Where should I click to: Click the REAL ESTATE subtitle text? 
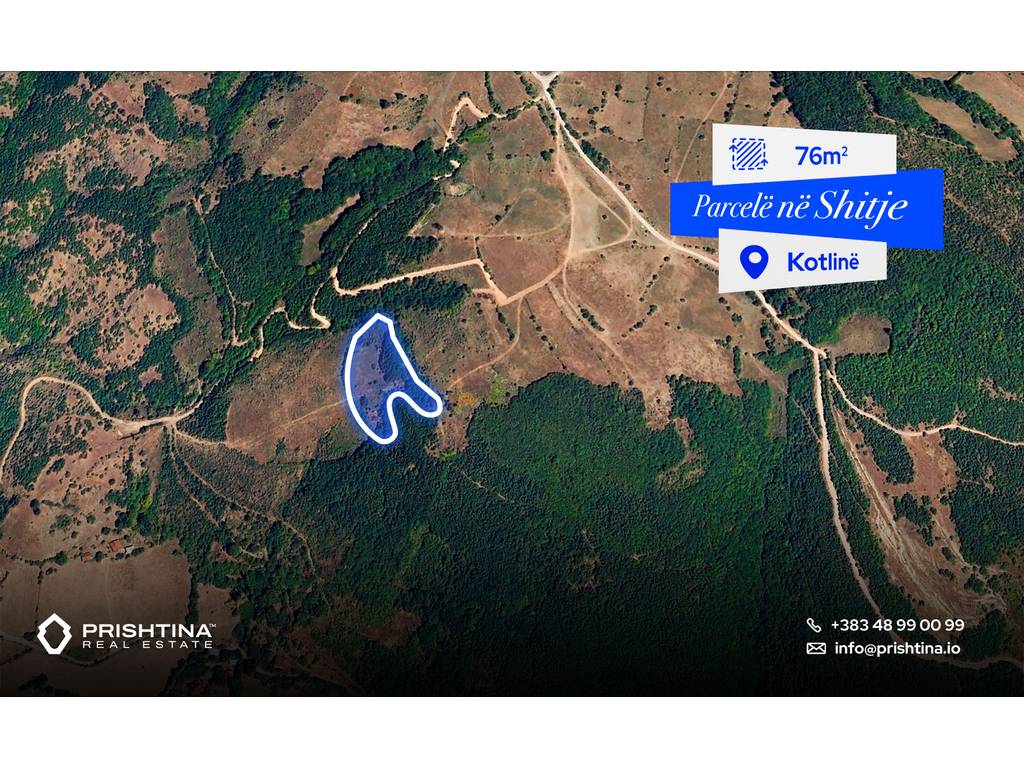coord(148,645)
